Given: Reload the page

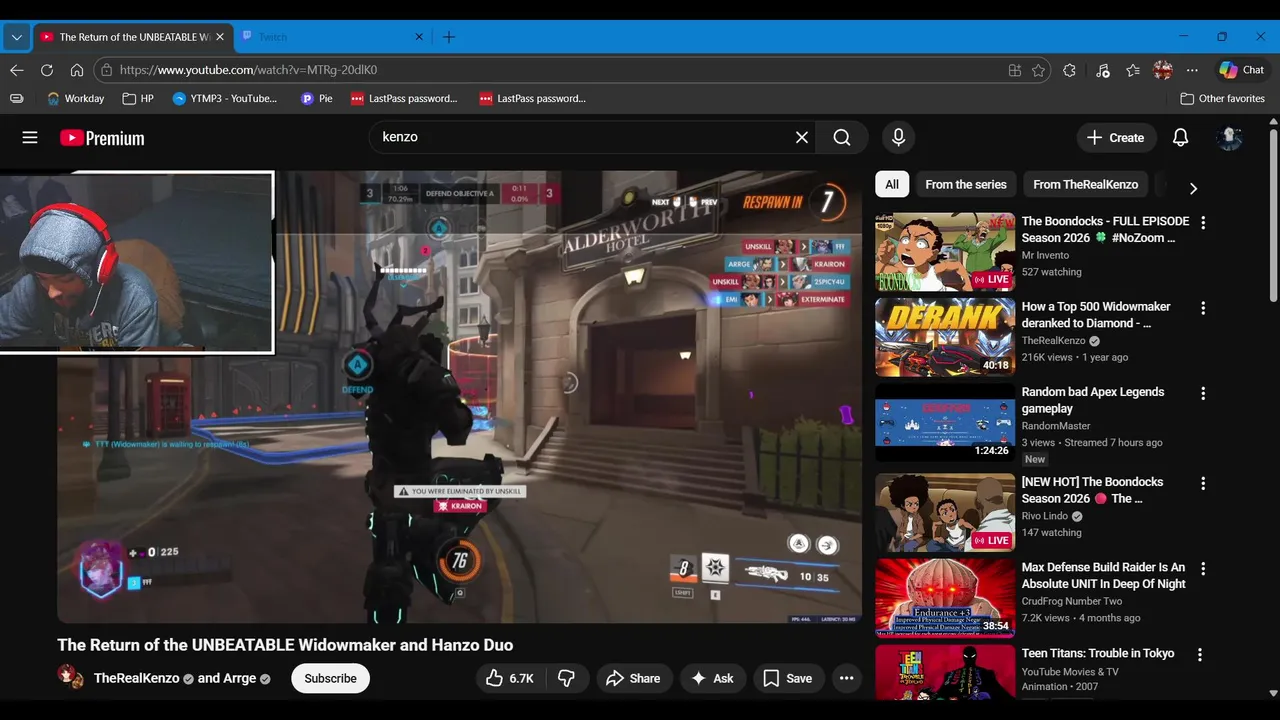Looking at the screenshot, I should [46, 70].
